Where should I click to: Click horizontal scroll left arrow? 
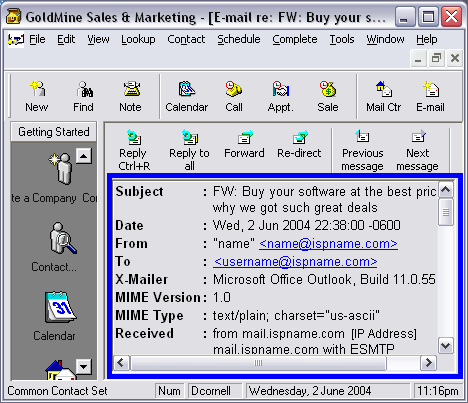(121, 362)
